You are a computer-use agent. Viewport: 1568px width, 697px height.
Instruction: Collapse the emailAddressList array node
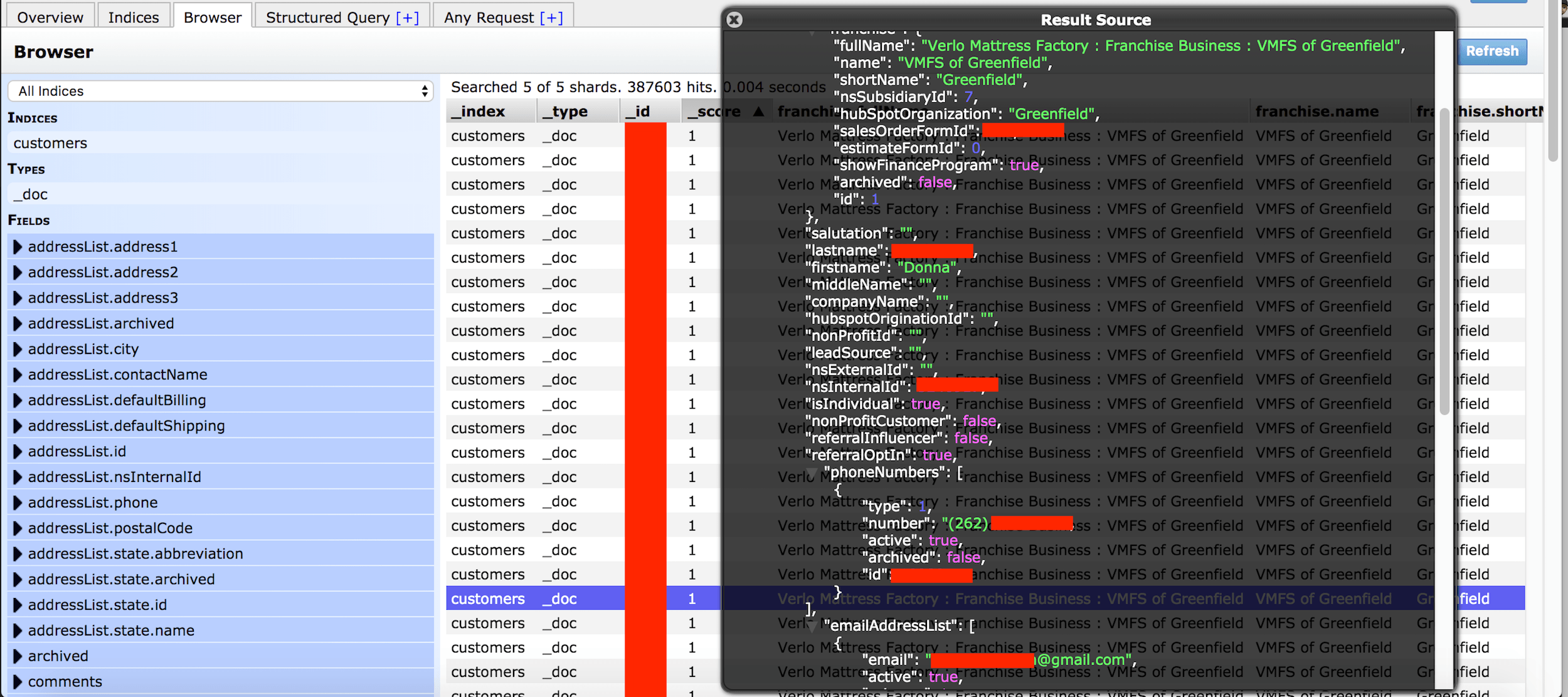pos(812,626)
